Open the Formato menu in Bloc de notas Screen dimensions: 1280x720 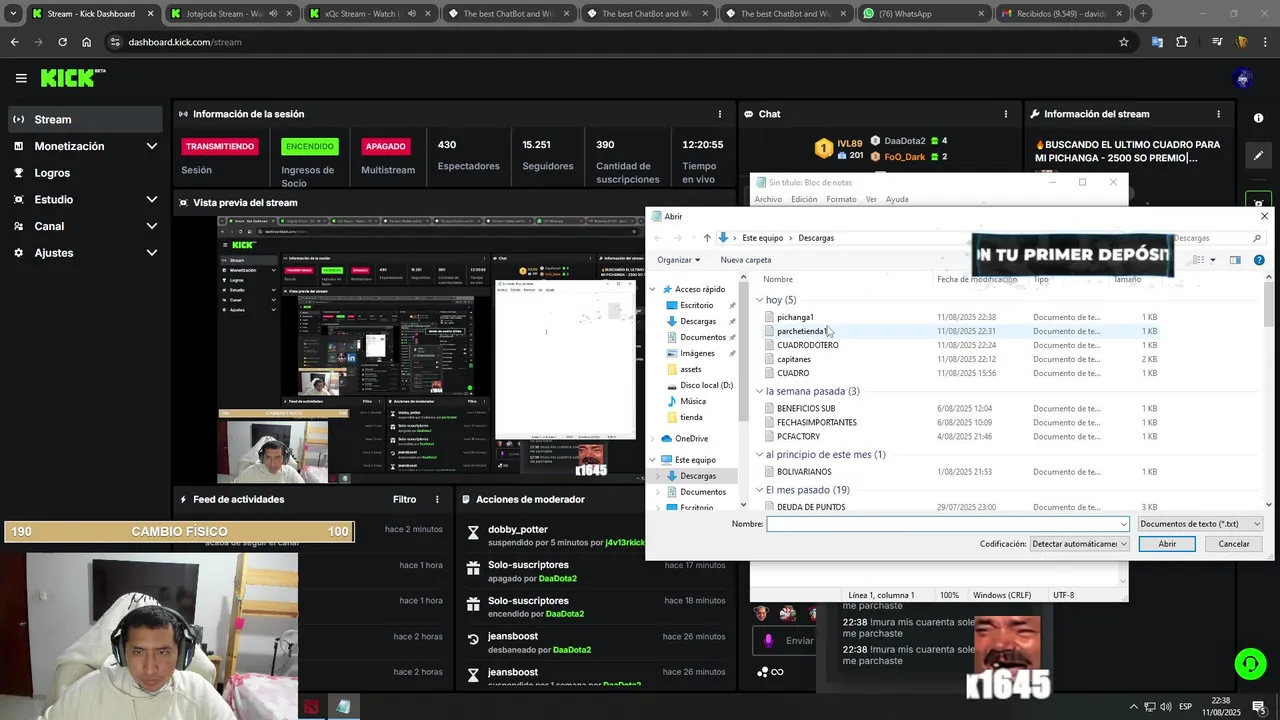pyautogui.click(x=841, y=199)
